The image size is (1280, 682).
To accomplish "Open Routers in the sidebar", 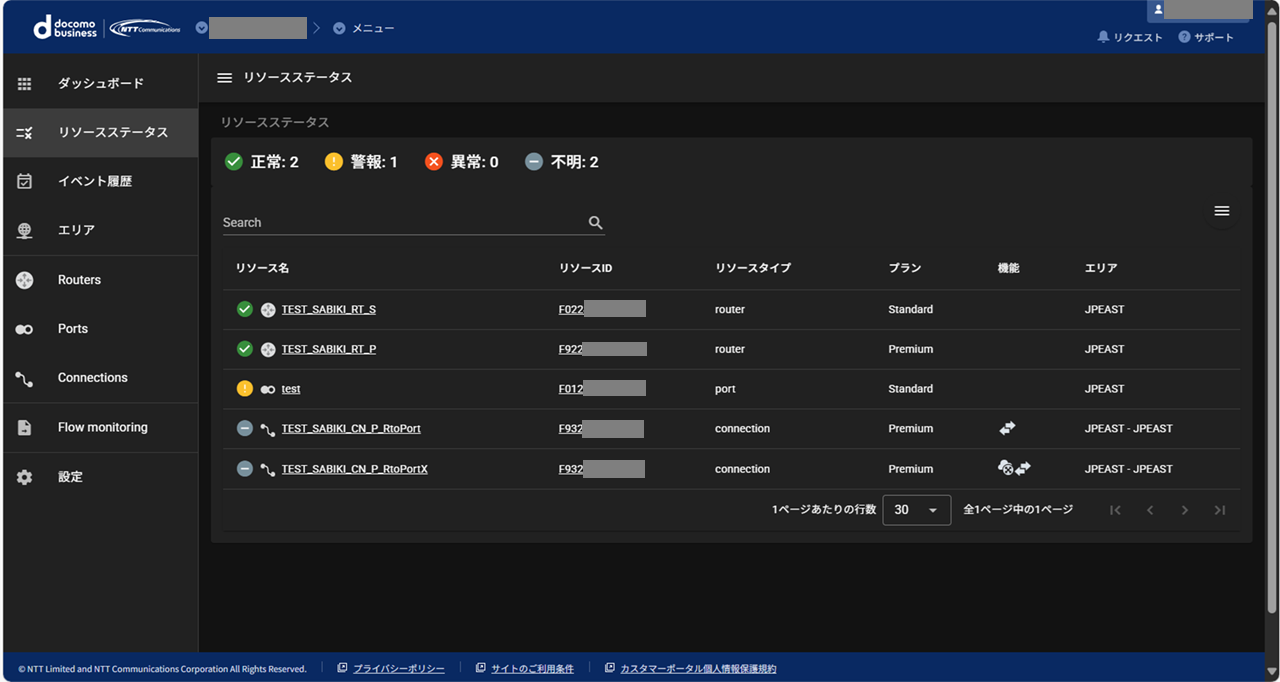I will [x=79, y=280].
